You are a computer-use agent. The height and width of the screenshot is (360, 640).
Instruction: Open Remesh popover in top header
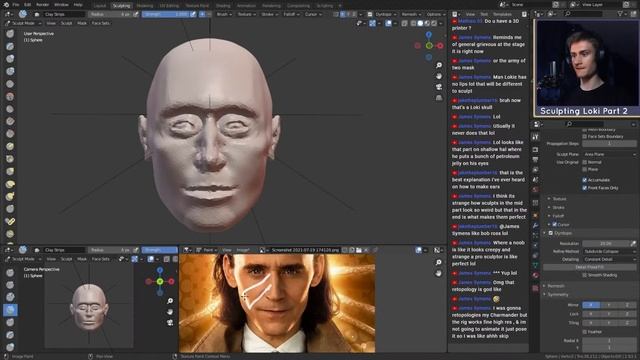pos(411,14)
